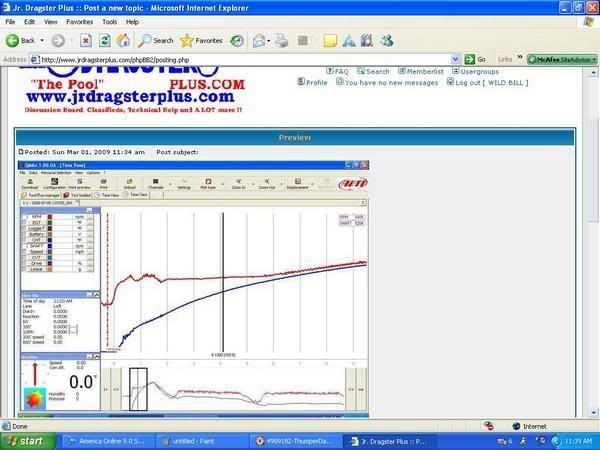
Task: Open the Zoom In dropdown arrow
Action: (253, 184)
